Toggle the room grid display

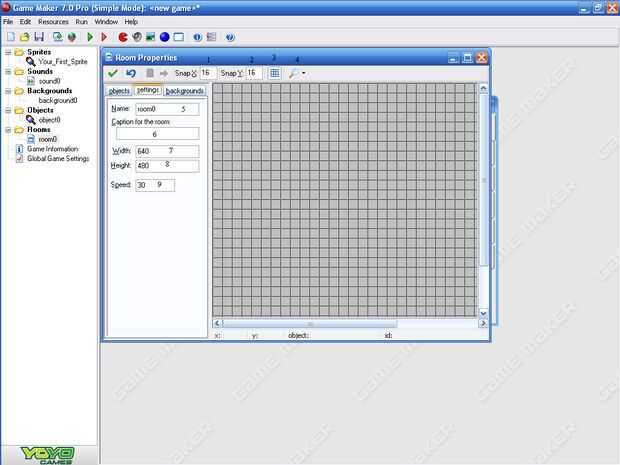click(275, 73)
